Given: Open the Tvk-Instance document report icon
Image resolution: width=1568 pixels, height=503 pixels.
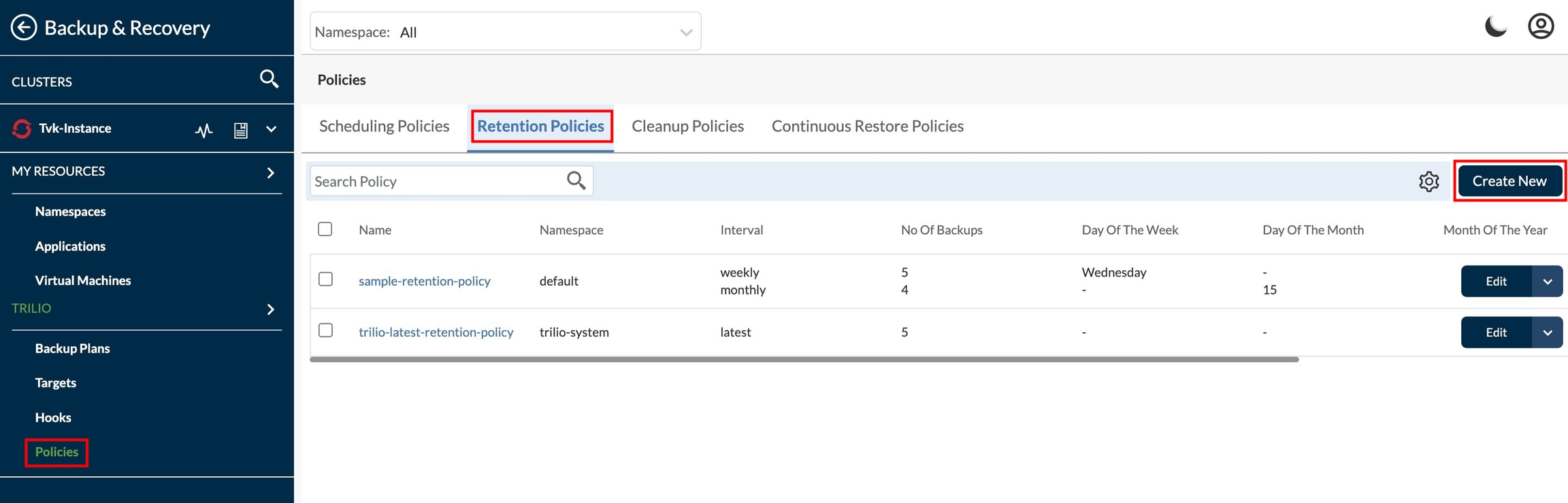Looking at the screenshot, I should (x=240, y=129).
